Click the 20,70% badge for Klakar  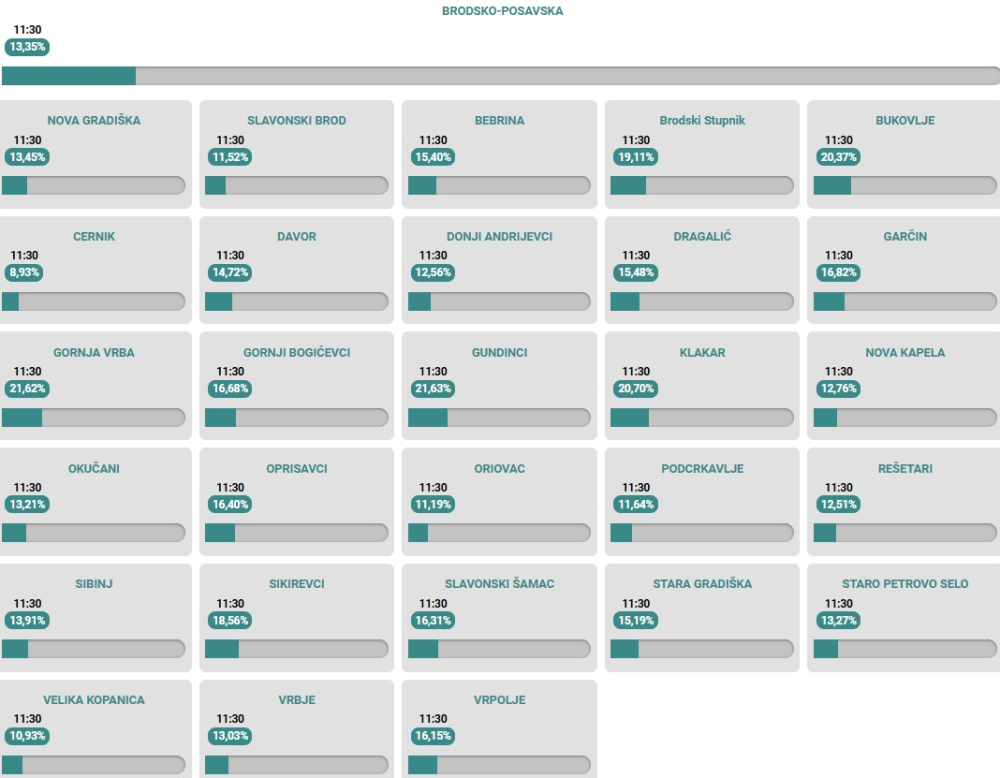(x=636, y=388)
